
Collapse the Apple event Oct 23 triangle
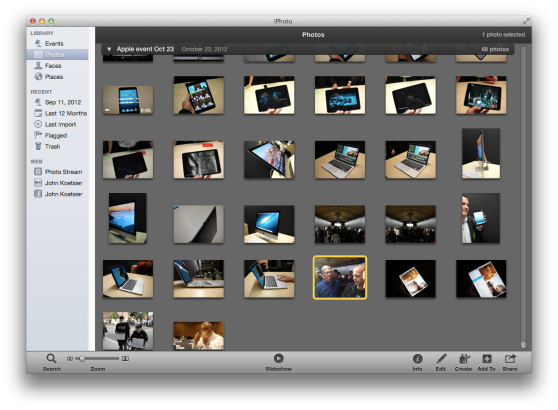109,49
